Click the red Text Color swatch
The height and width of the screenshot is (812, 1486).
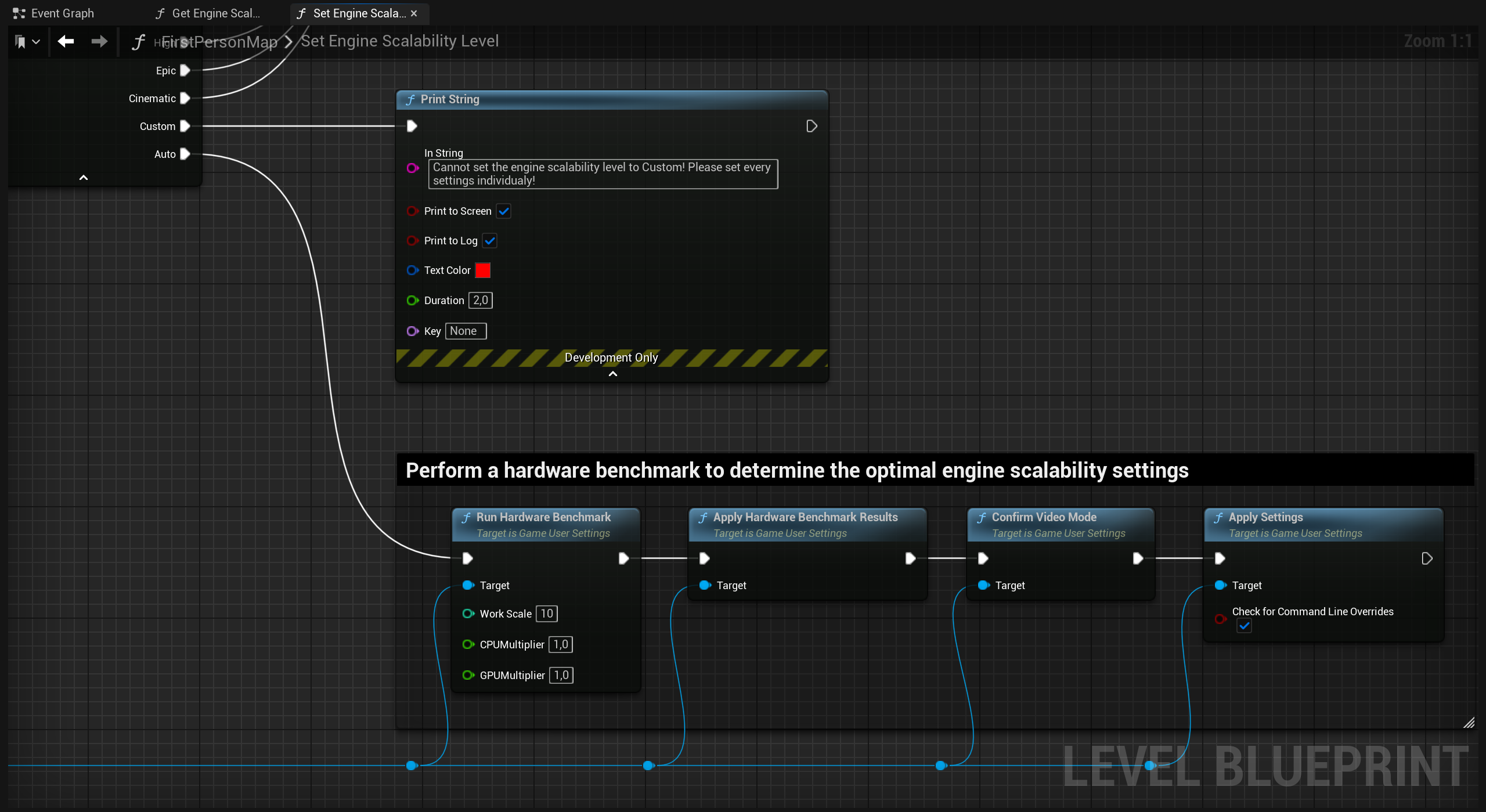tap(483, 270)
